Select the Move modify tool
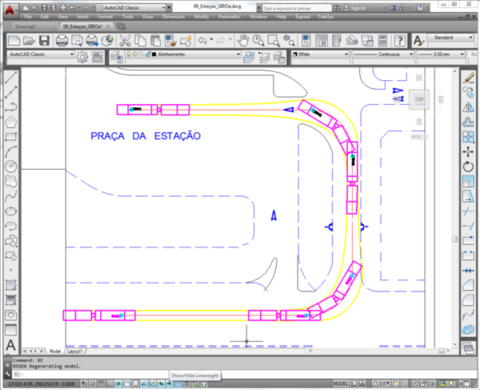Viewport: 480px width, 390px height. click(468, 152)
